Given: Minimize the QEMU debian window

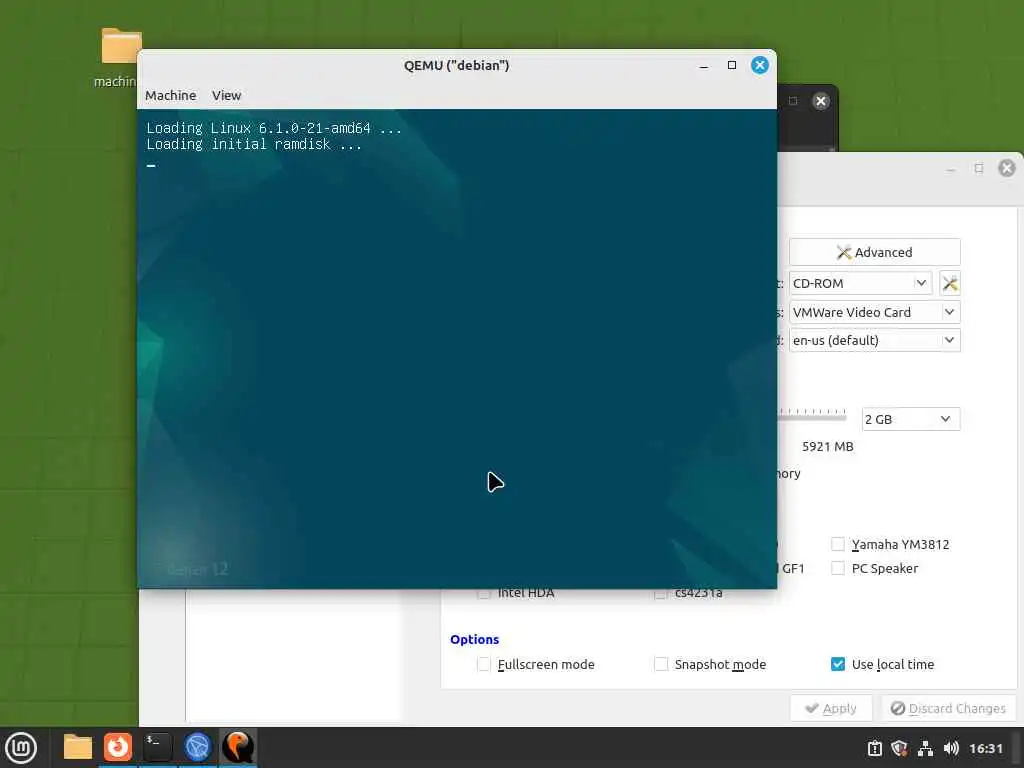Looking at the screenshot, I should (x=703, y=65).
